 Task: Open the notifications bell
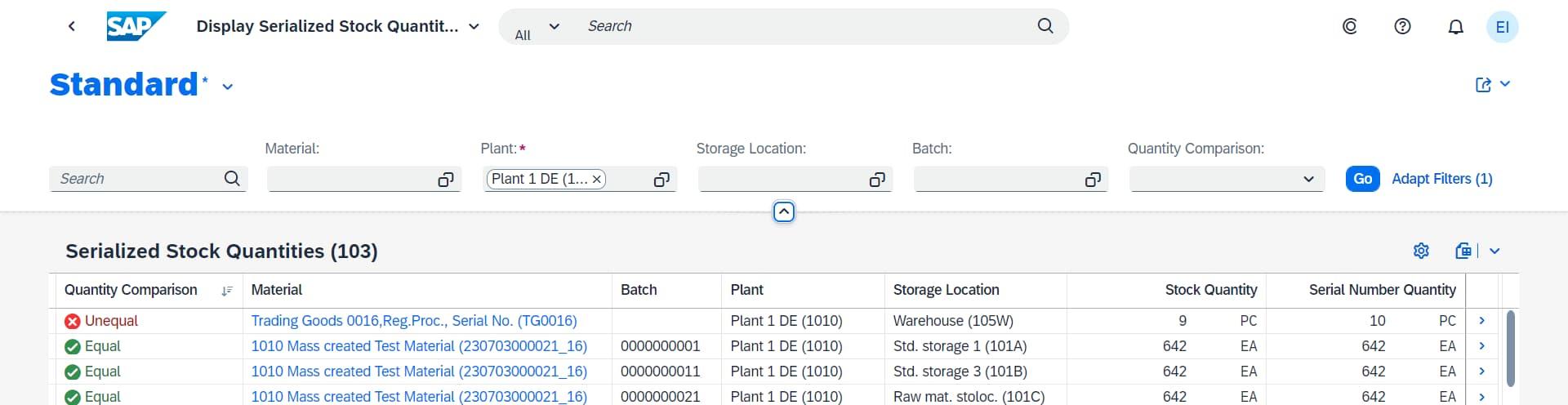coord(1455,27)
